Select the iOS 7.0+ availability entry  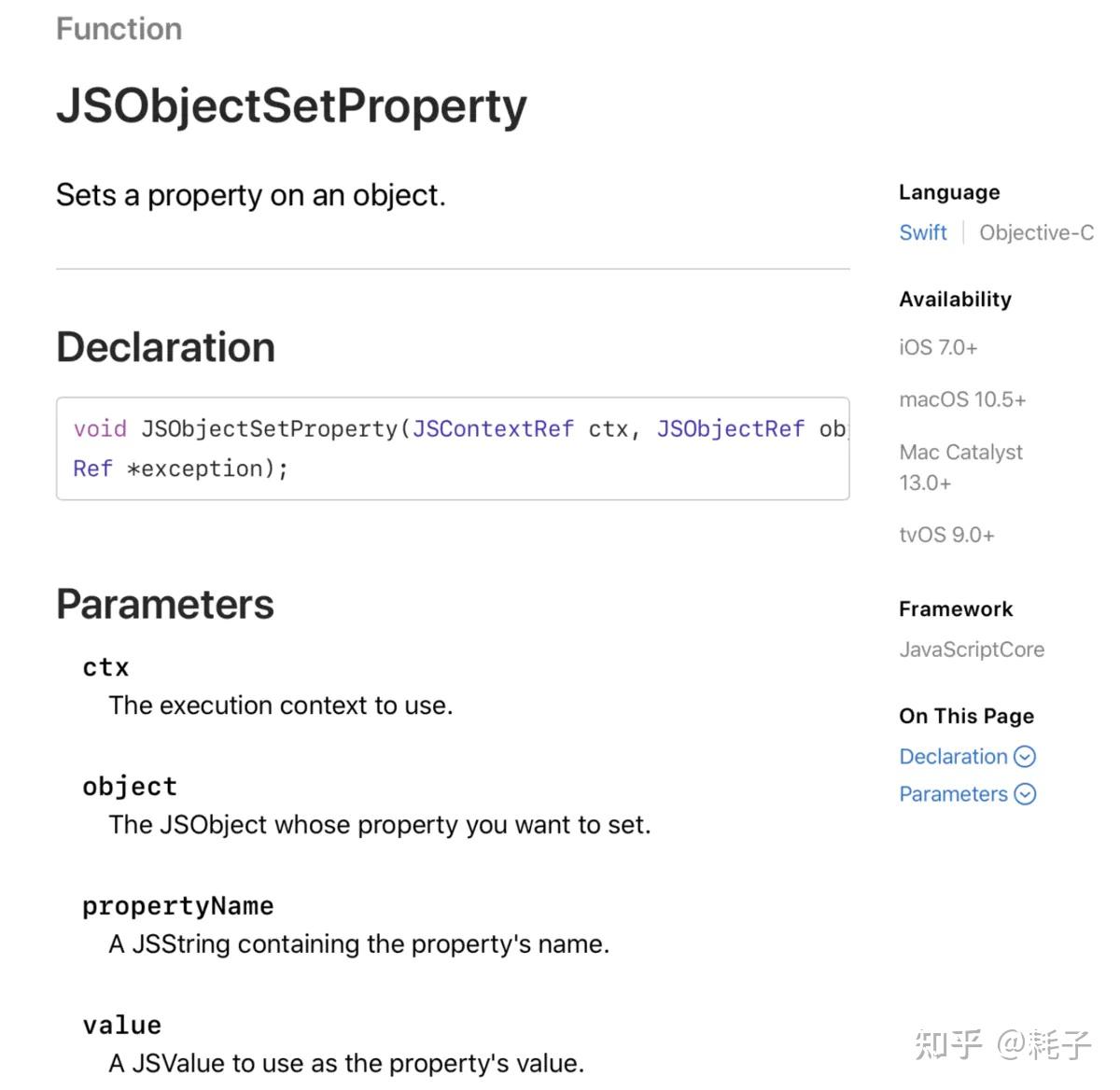(938, 347)
